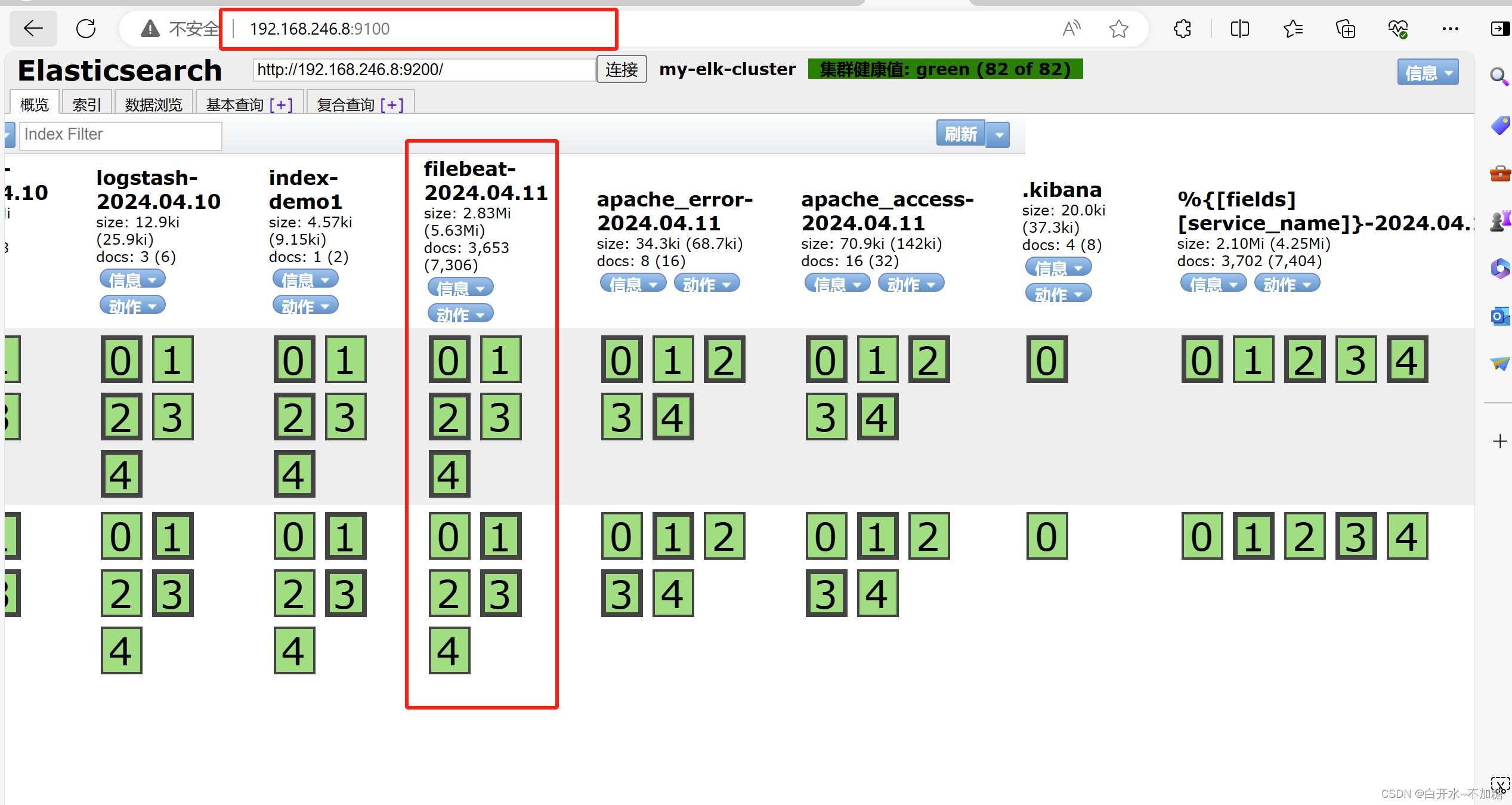Go back with the browser back arrow

coord(33,28)
